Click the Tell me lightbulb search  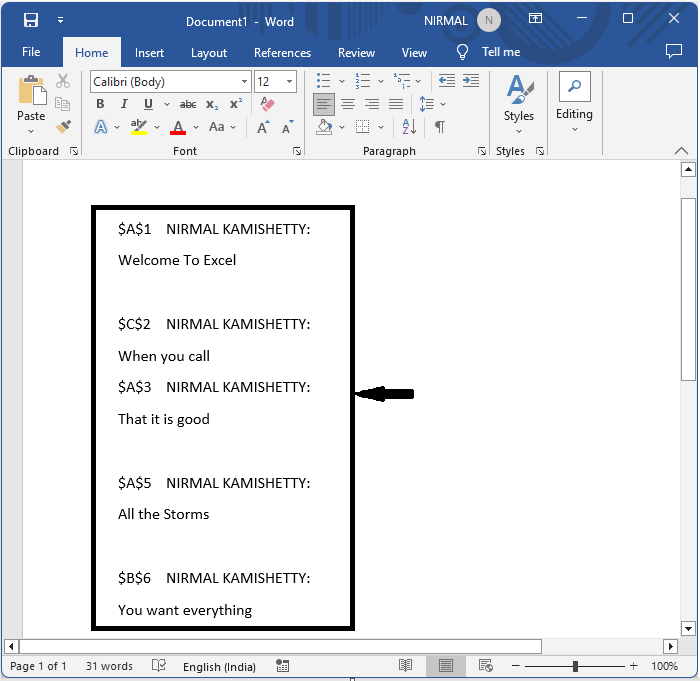click(488, 52)
